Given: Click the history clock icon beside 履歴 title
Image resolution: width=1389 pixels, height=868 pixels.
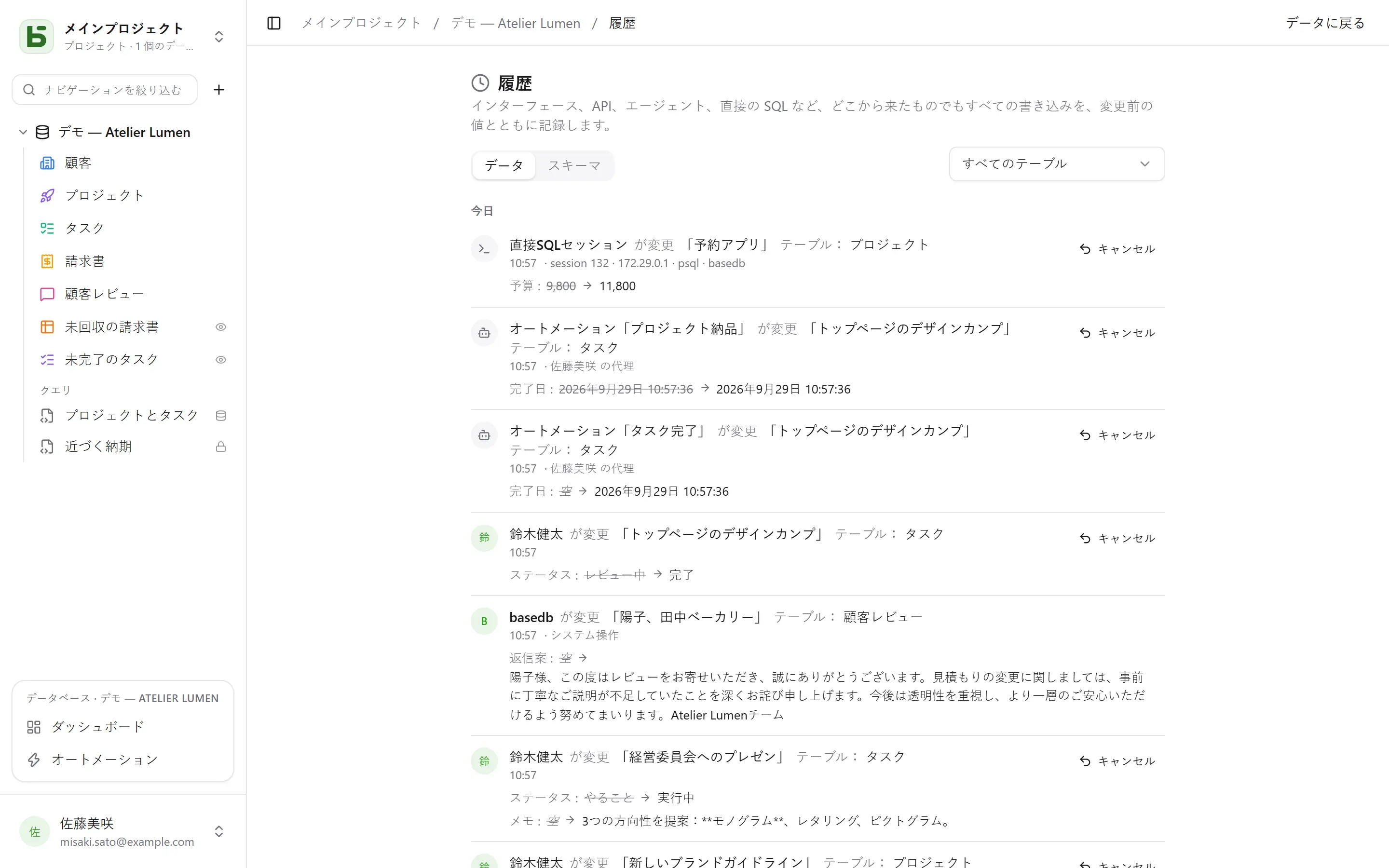Looking at the screenshot, I should (x=480, y=83).
